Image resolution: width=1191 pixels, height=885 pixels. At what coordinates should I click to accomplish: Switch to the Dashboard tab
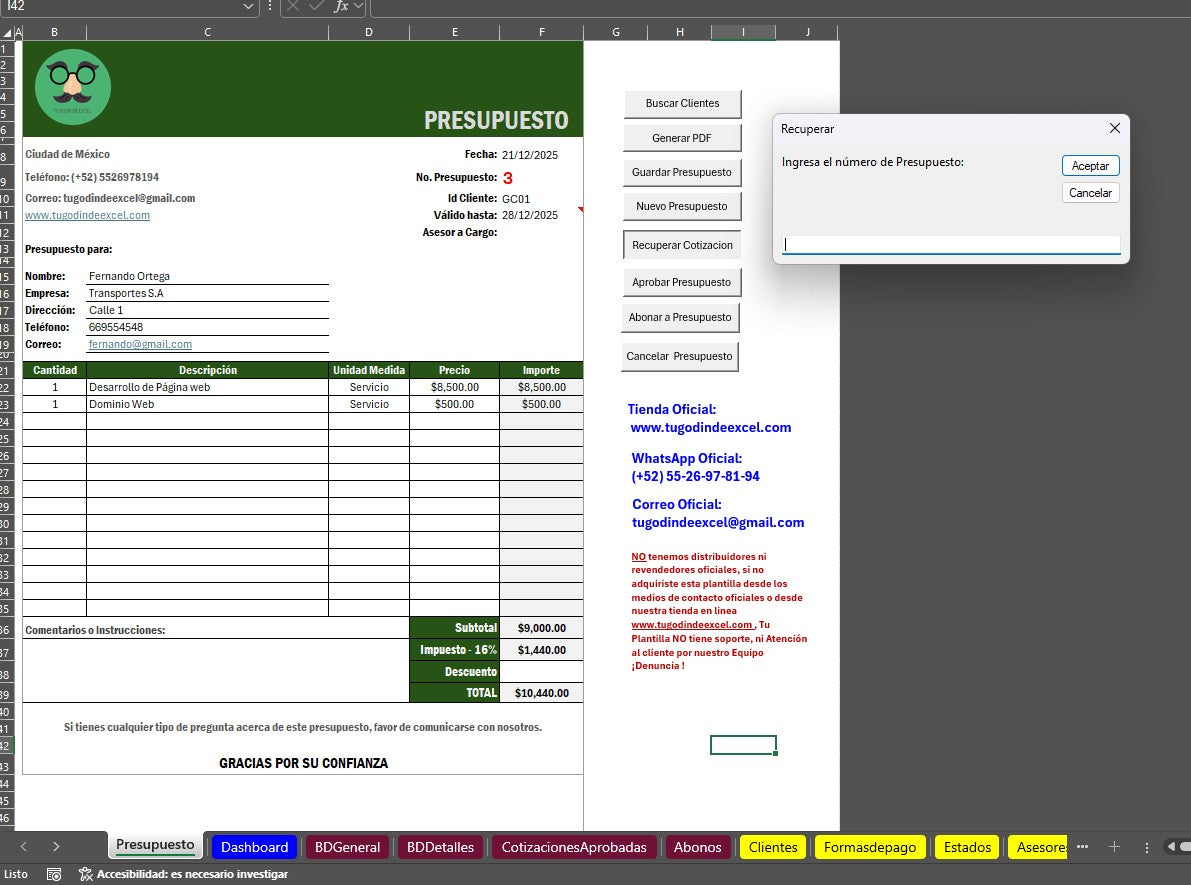point(254,847)
